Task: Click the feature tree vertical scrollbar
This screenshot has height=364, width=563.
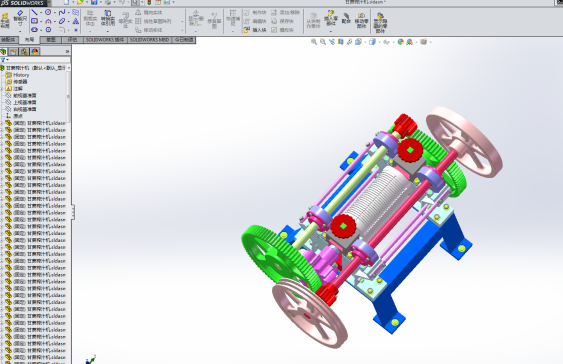Action: point(68,97)
